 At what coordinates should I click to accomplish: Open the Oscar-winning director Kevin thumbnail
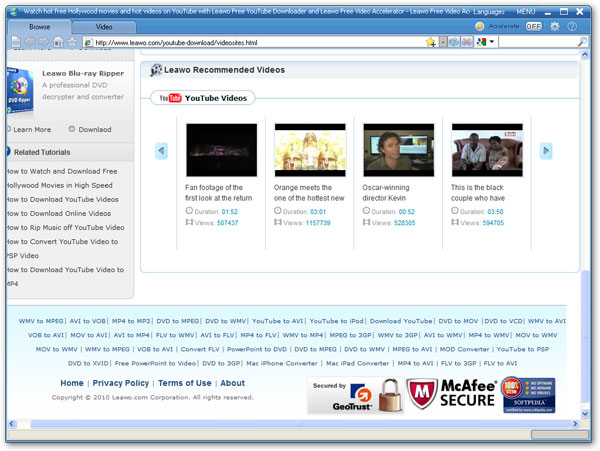pyautogui.click(x=399, y=150)
